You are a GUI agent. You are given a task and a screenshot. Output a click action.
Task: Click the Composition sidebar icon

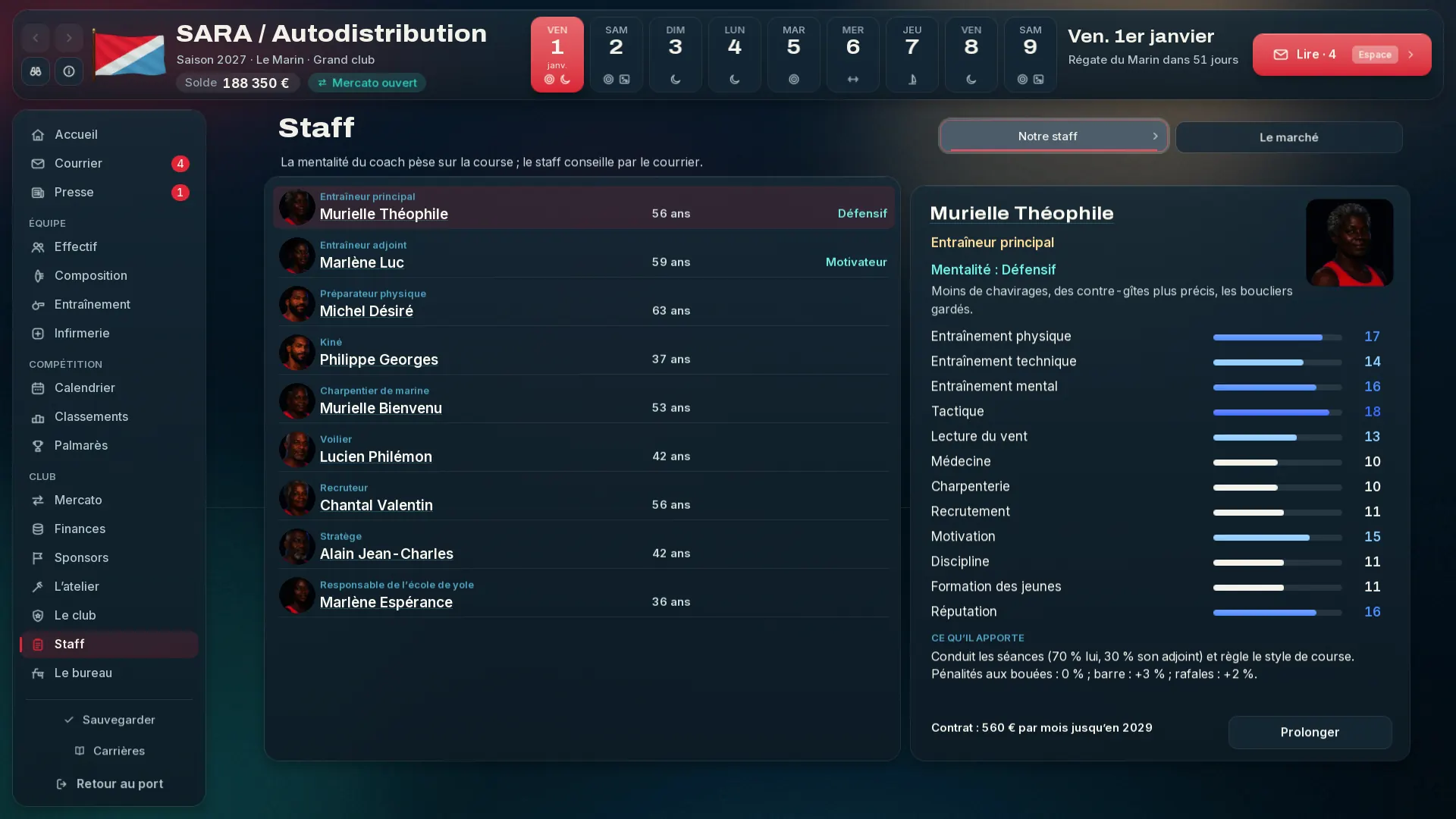click(38, 276)
